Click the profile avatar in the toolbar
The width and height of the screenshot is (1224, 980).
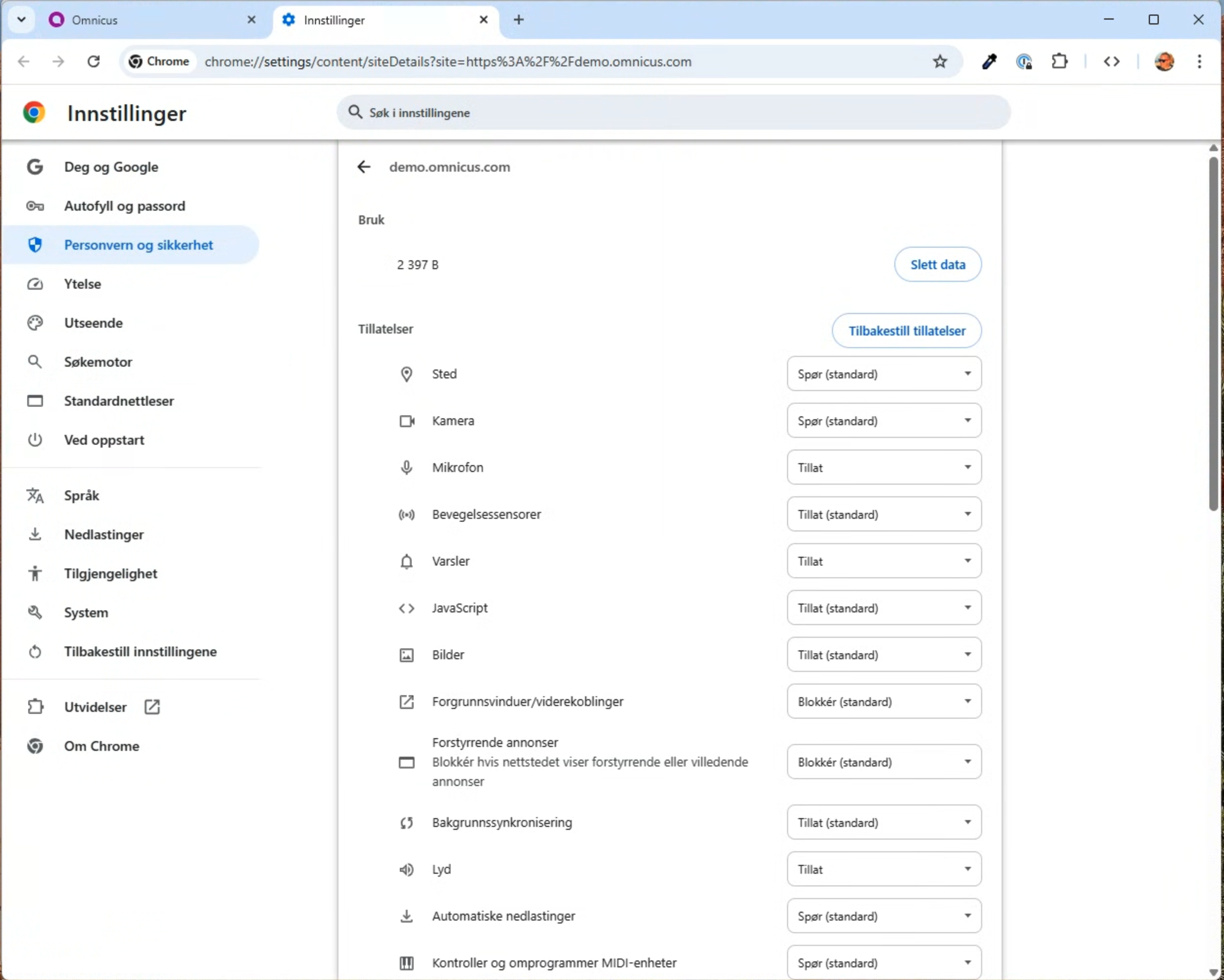click(x=1164, y=62)
